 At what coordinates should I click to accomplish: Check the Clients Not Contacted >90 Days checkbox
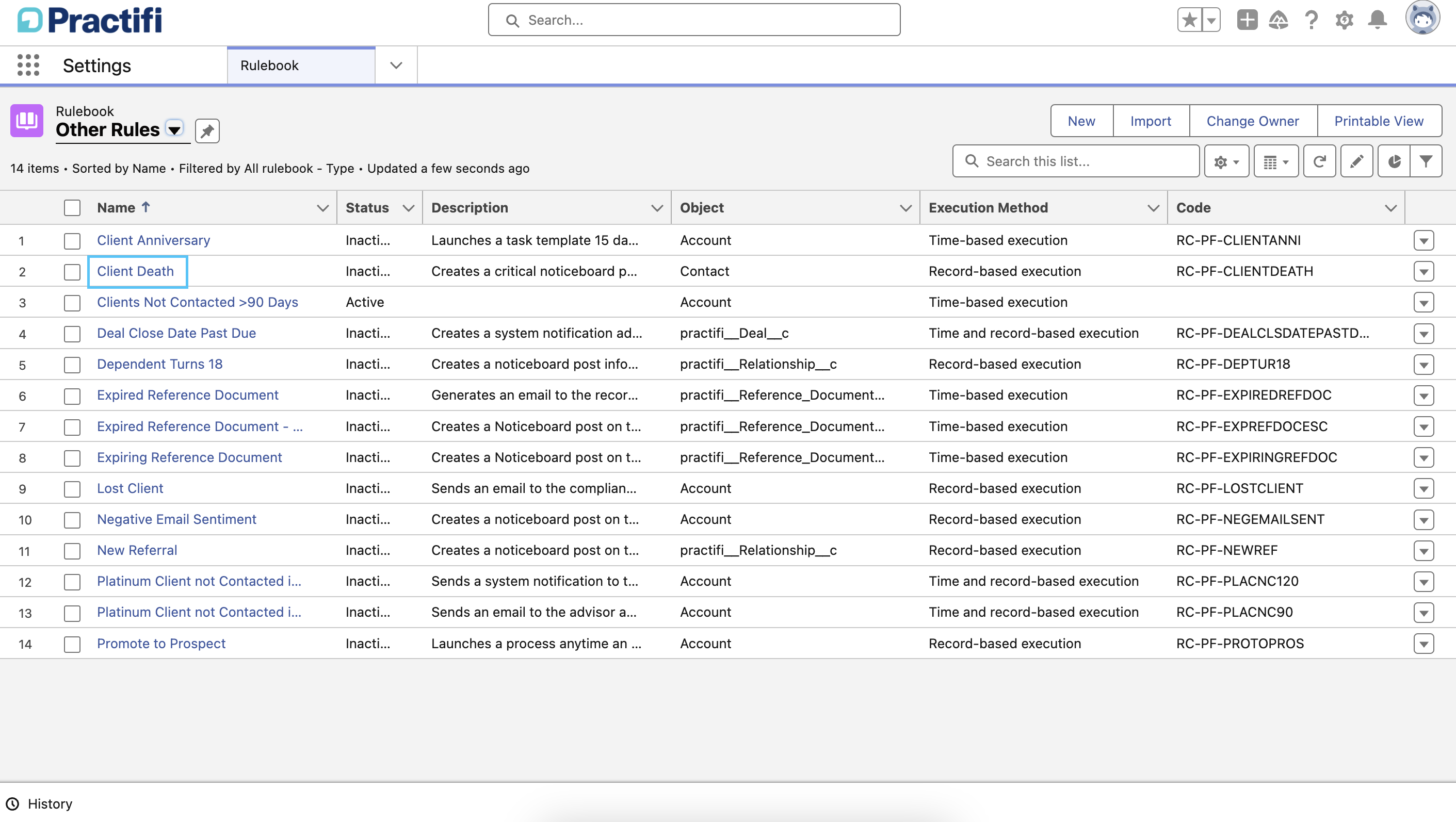(x=72, y=303)
